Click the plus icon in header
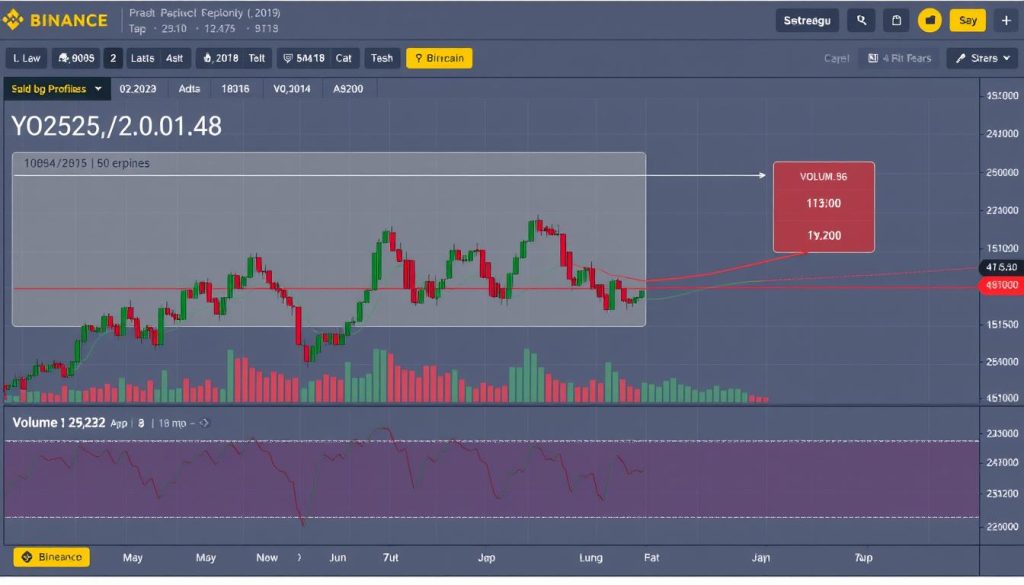This screenshot has width=1024, height=585. tap(1006, 20)
